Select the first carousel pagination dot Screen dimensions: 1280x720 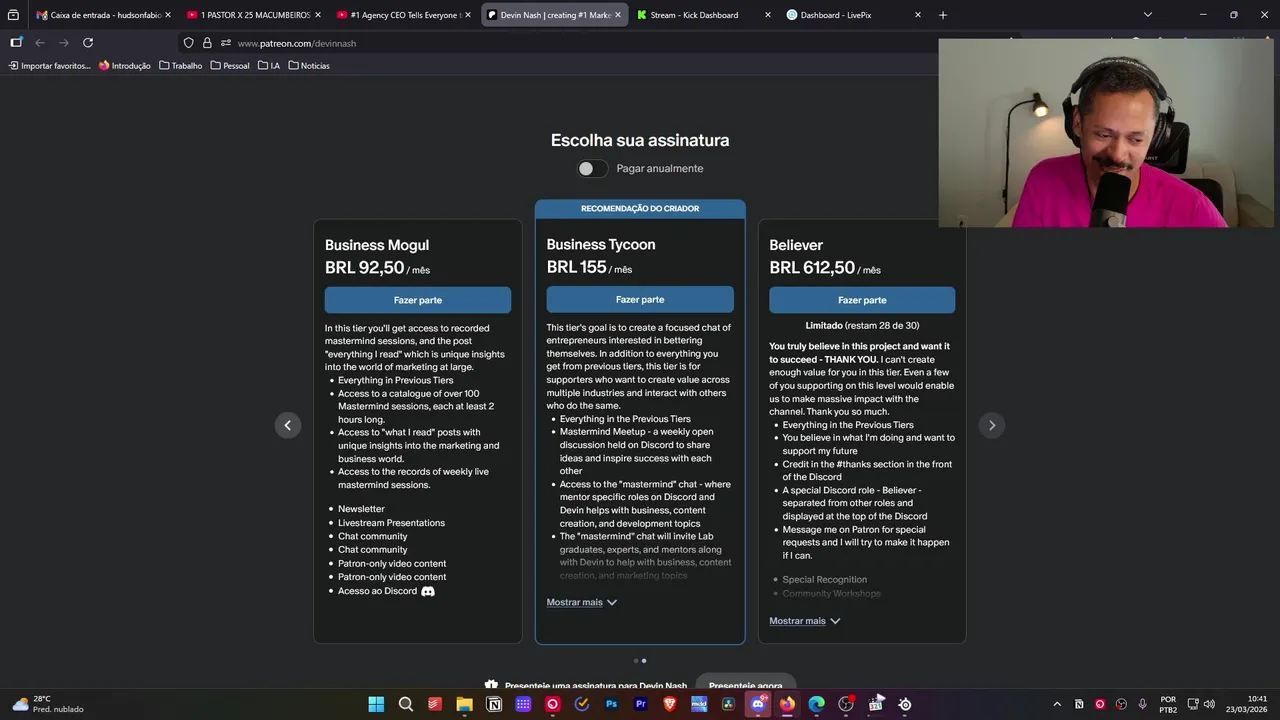(x=636, y=660)
